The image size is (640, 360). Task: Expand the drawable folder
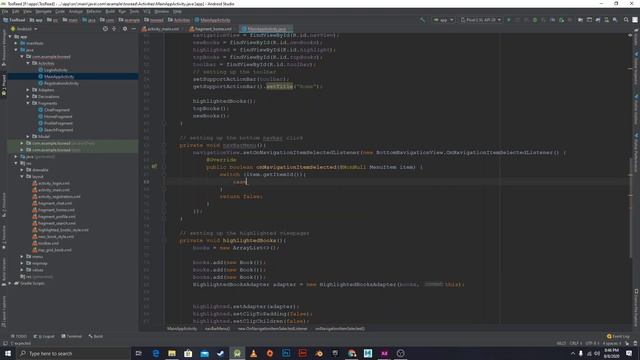(x=22, y=170)
